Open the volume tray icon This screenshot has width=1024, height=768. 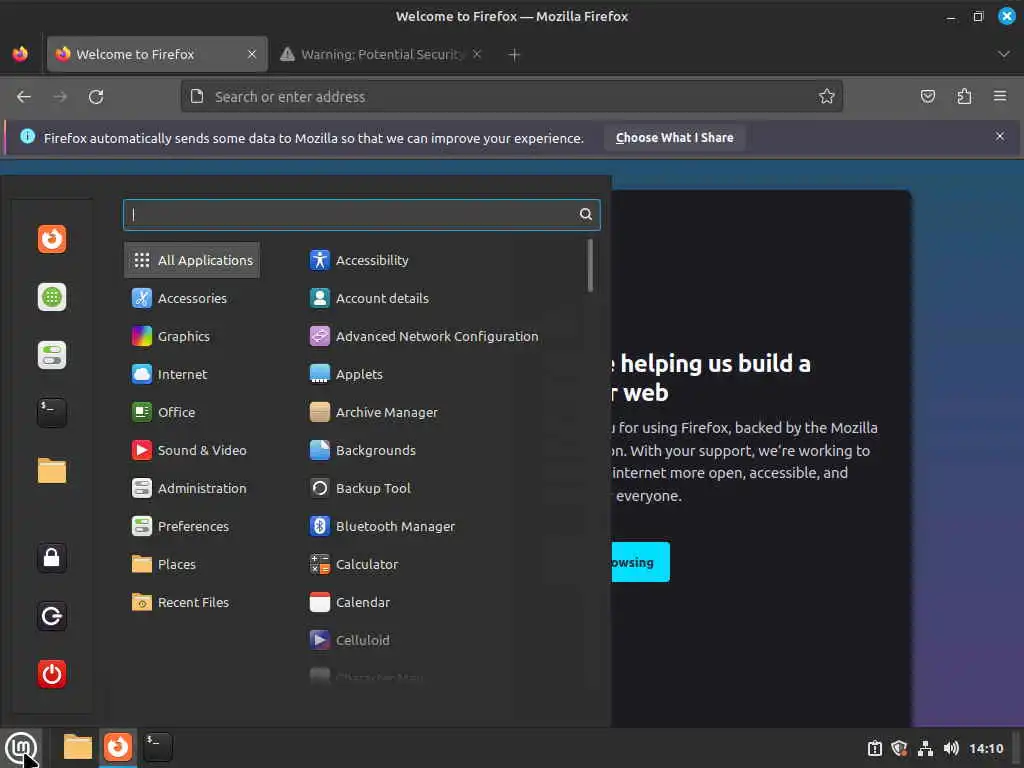951,748
